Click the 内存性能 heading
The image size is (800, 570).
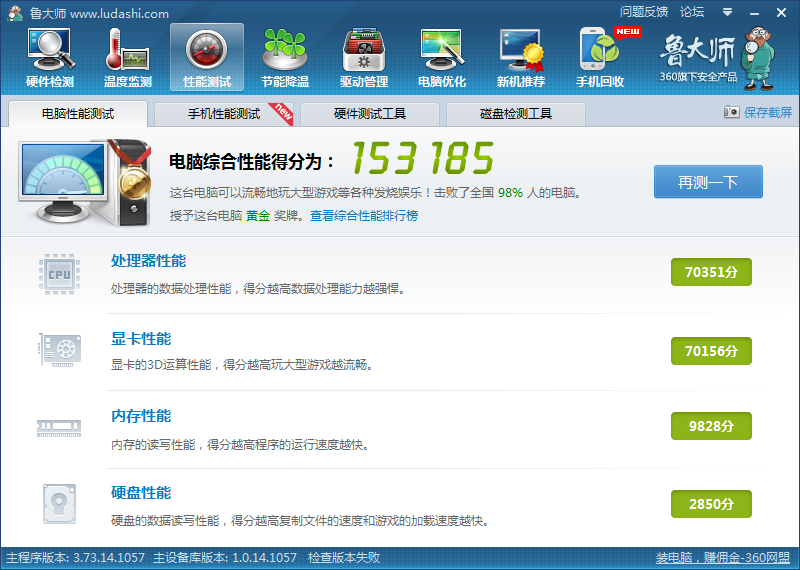(x=141, y=416)
